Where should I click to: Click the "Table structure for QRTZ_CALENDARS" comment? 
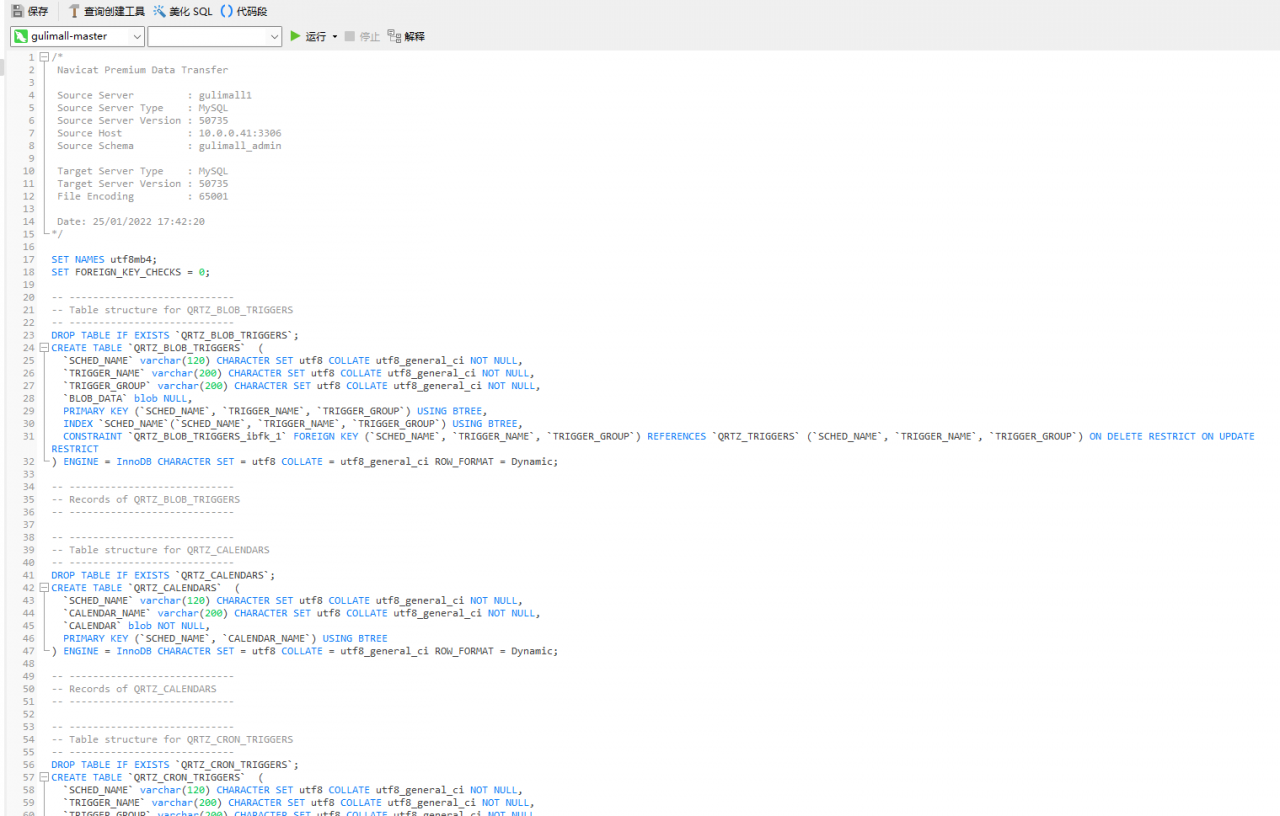coord(160,550)
